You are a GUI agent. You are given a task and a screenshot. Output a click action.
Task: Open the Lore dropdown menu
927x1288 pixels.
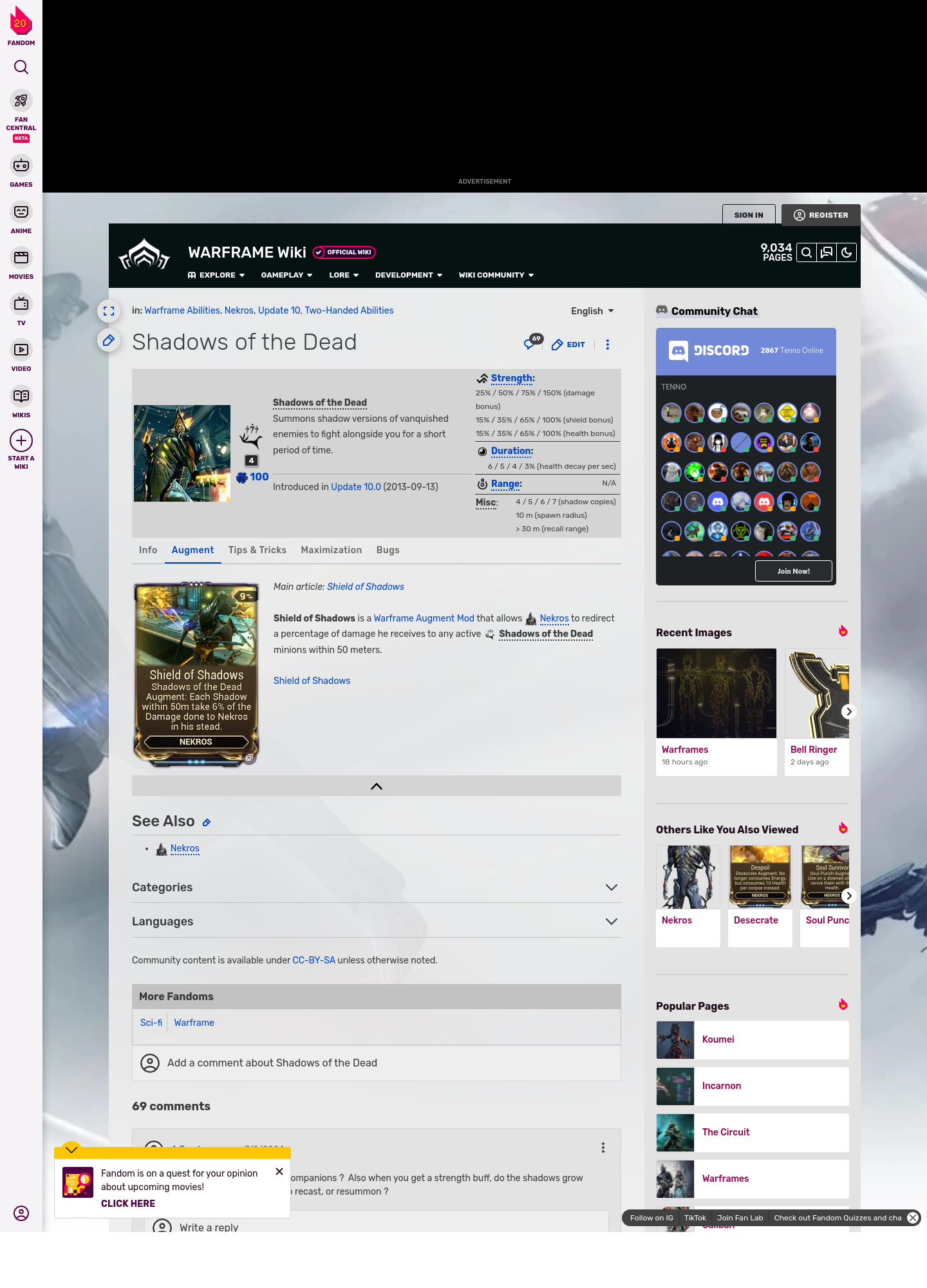point(344,275)
